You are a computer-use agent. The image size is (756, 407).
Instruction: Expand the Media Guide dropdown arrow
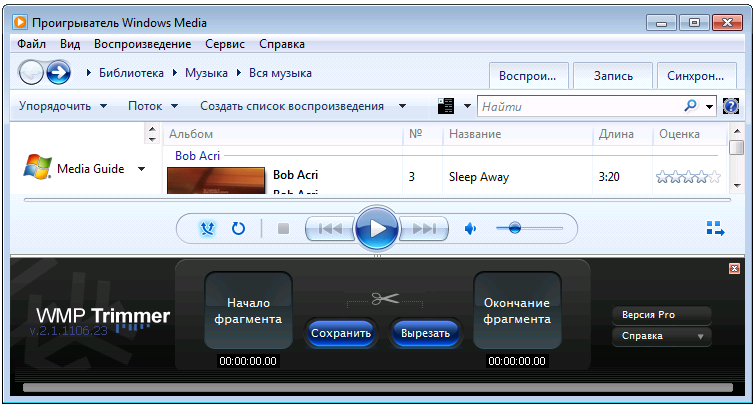[x=141, y=169]
